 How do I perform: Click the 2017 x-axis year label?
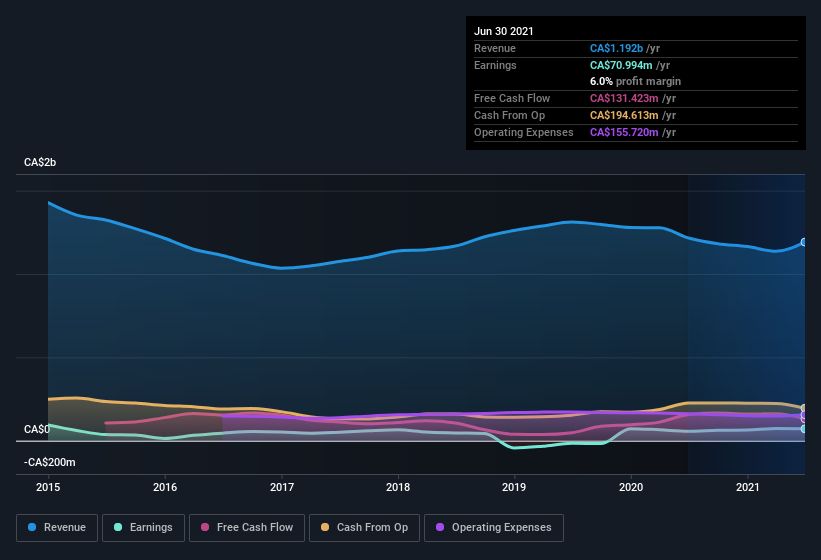pos(282,487)
